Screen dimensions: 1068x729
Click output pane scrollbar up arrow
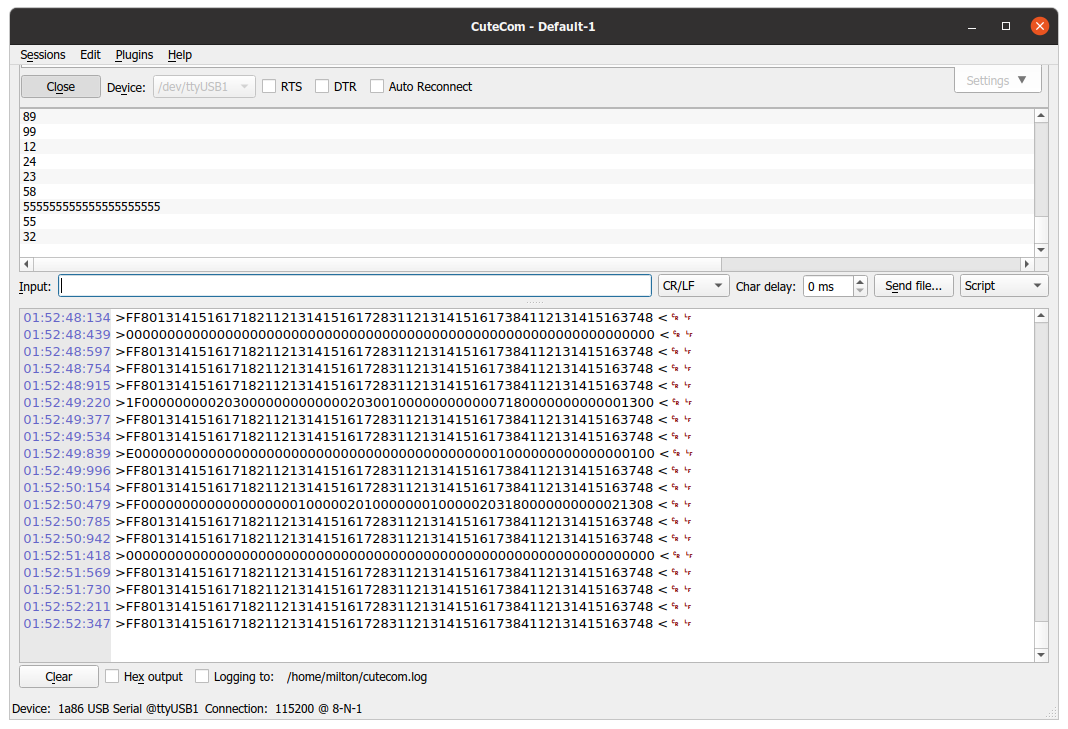[1041, 315]
